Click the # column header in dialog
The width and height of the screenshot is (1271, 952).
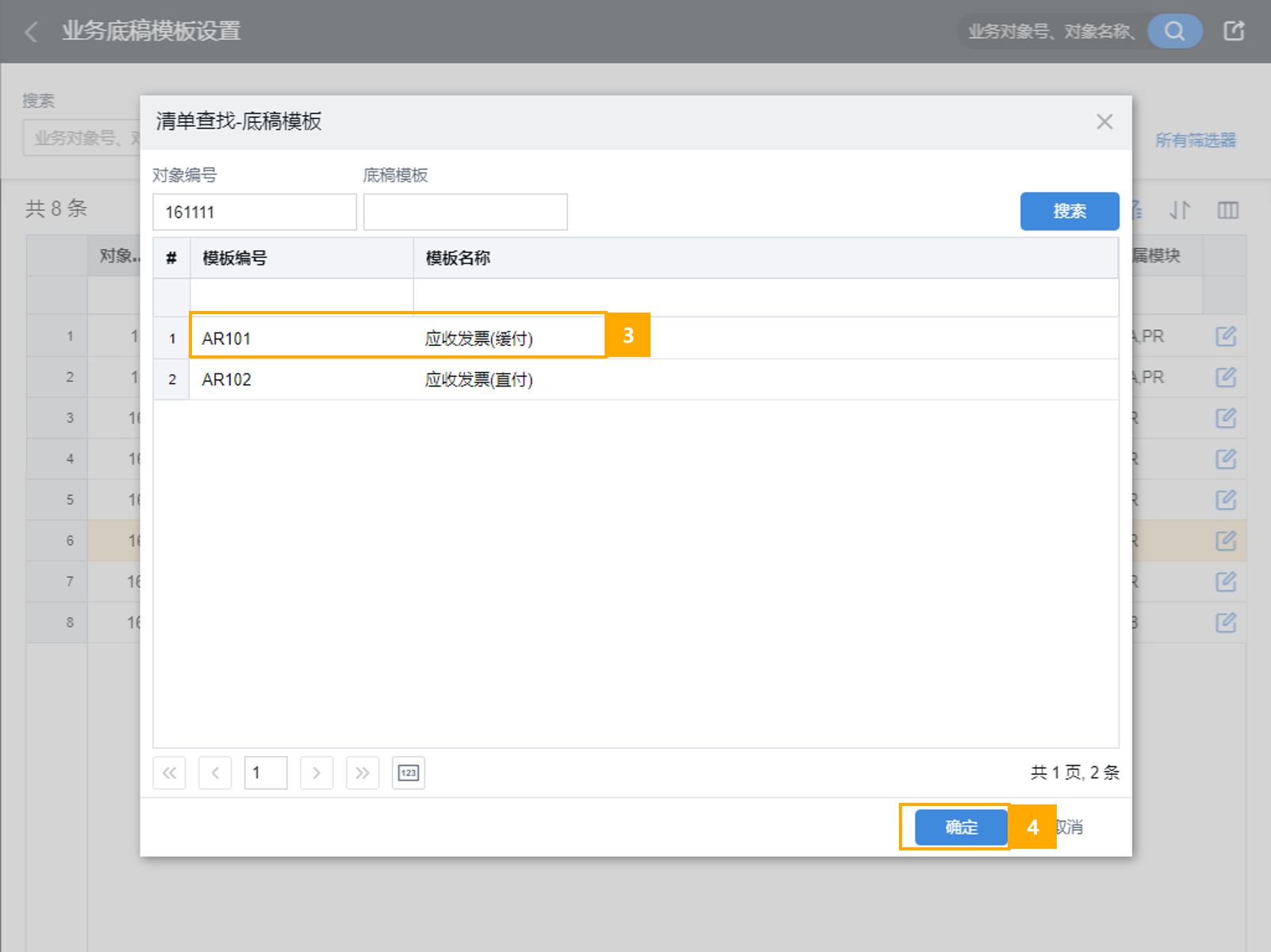[x=171, y=258]
